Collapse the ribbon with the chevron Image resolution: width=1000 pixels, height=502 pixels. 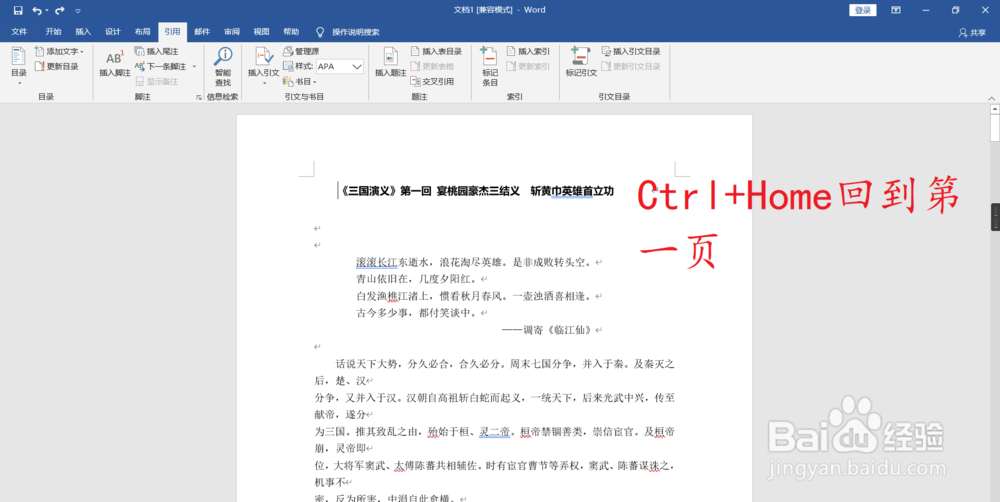991,98
